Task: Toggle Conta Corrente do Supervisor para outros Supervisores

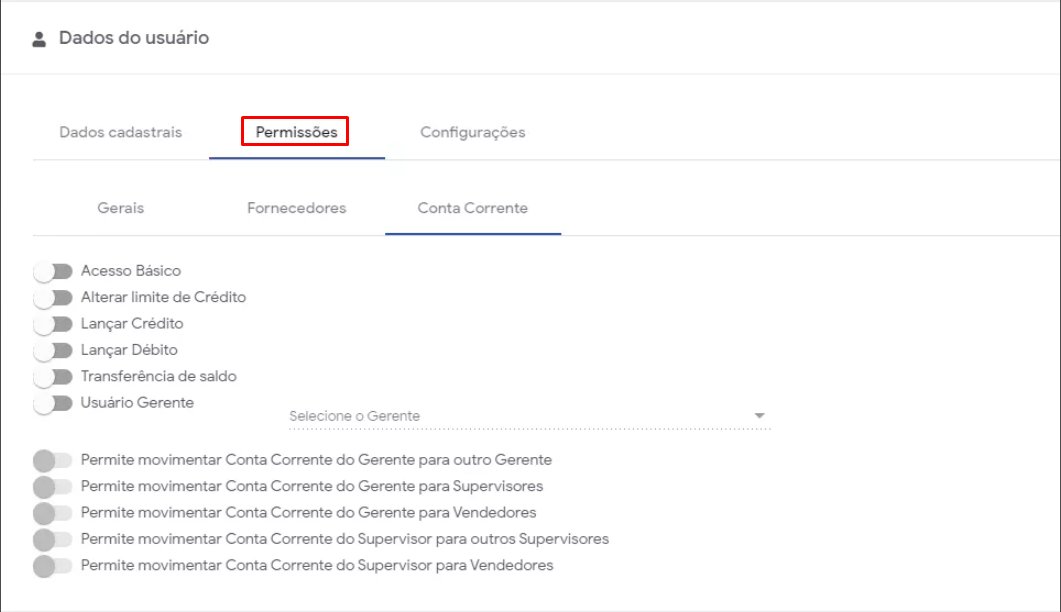Action: point(53,539)
